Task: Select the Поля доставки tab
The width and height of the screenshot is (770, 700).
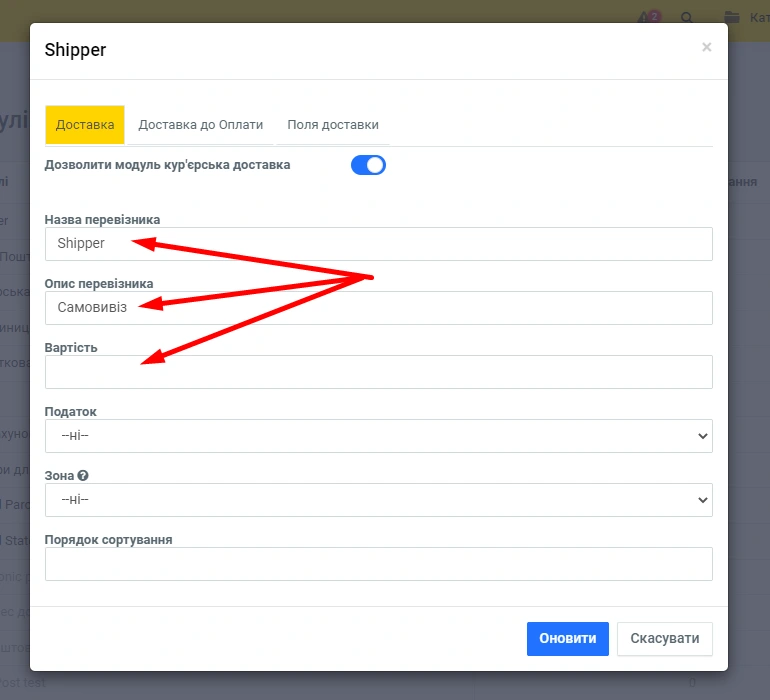Action: coord(333,125)
